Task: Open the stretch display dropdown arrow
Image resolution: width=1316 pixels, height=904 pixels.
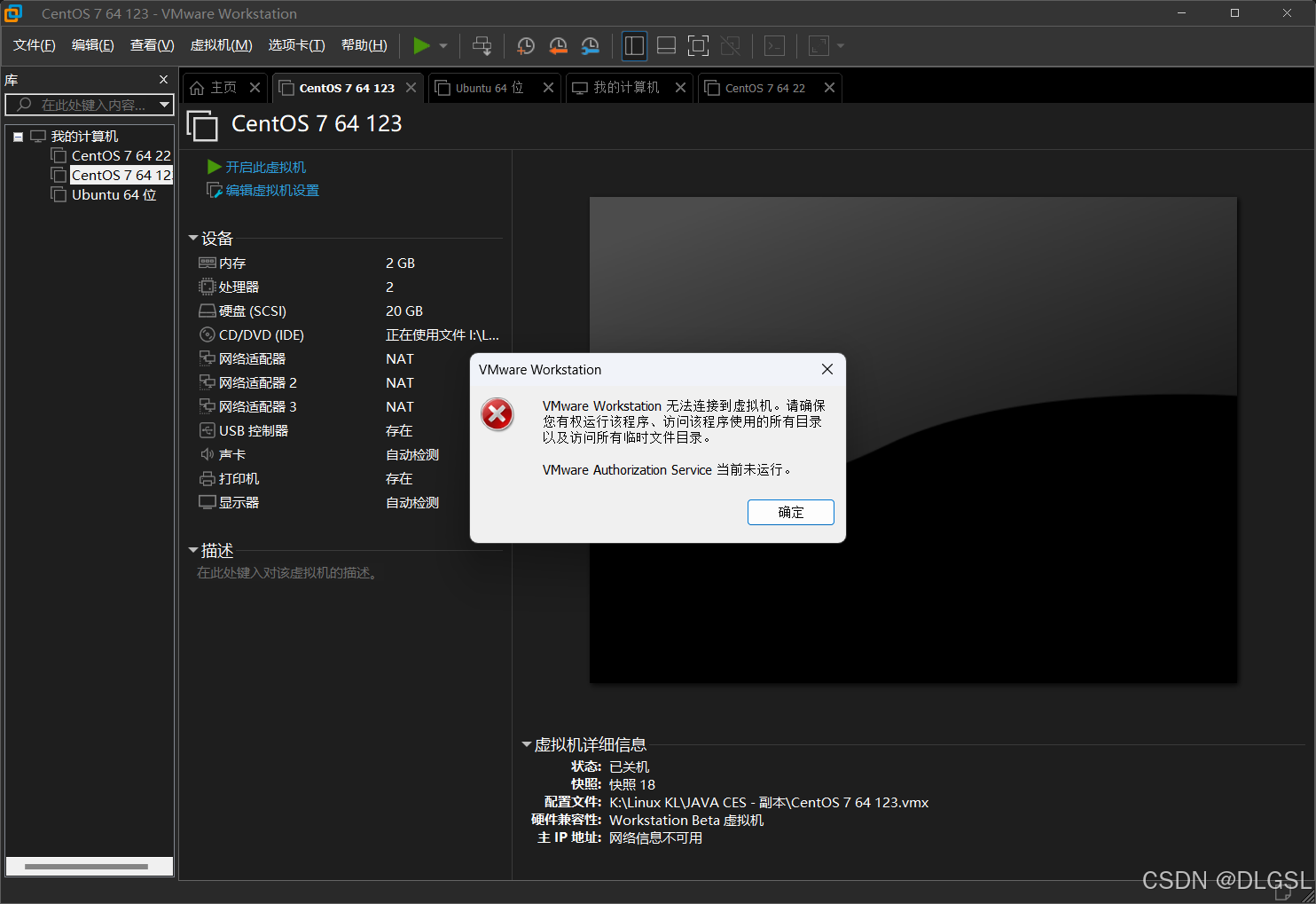Action: point(841,45)
